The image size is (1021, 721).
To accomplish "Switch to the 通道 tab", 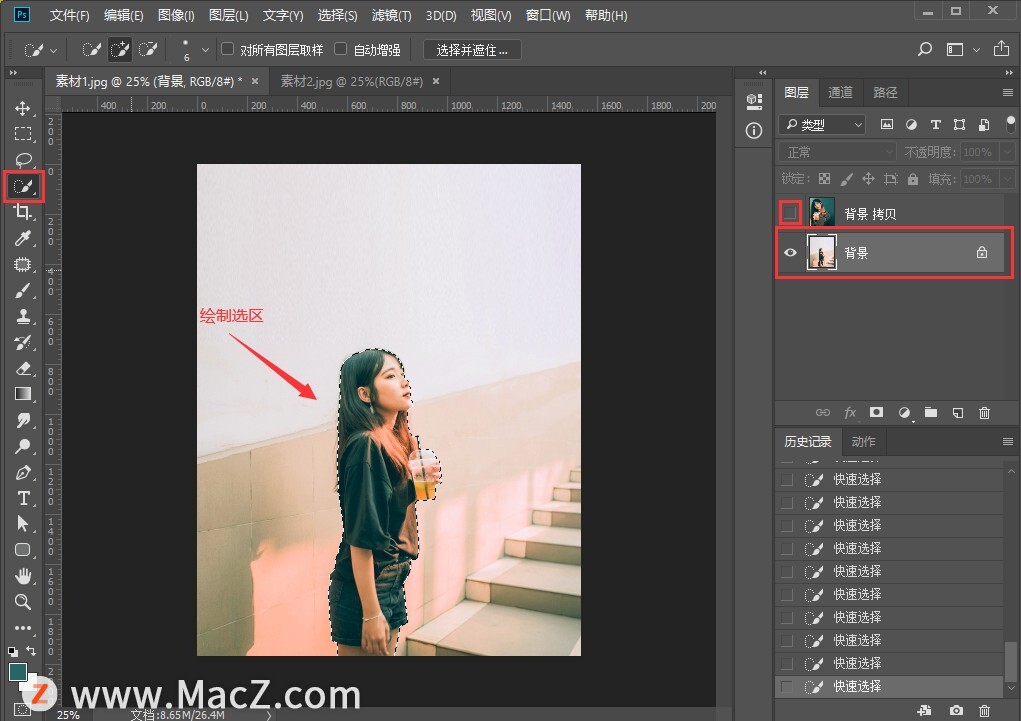I will (x=840, y=92).
